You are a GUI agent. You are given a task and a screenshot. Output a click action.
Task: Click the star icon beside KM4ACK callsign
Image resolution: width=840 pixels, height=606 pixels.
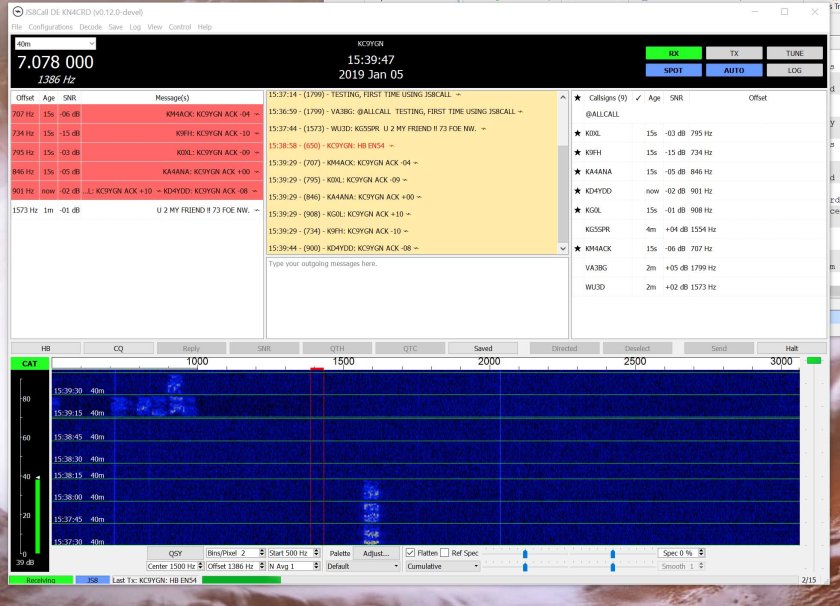pos(577,248)
